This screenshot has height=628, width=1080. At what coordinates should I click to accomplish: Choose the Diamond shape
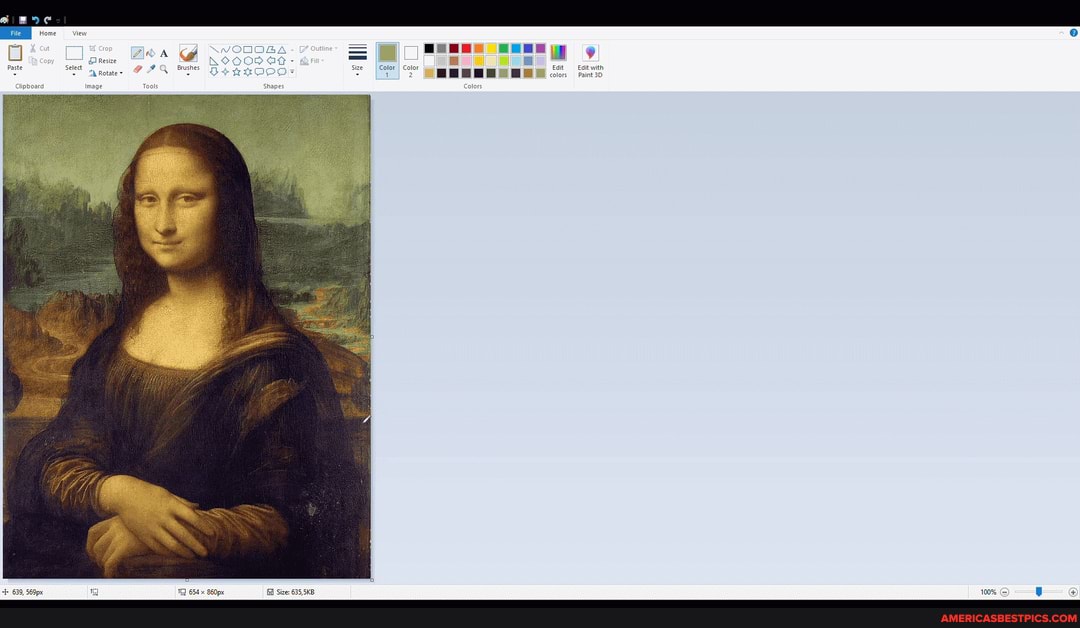225,61
